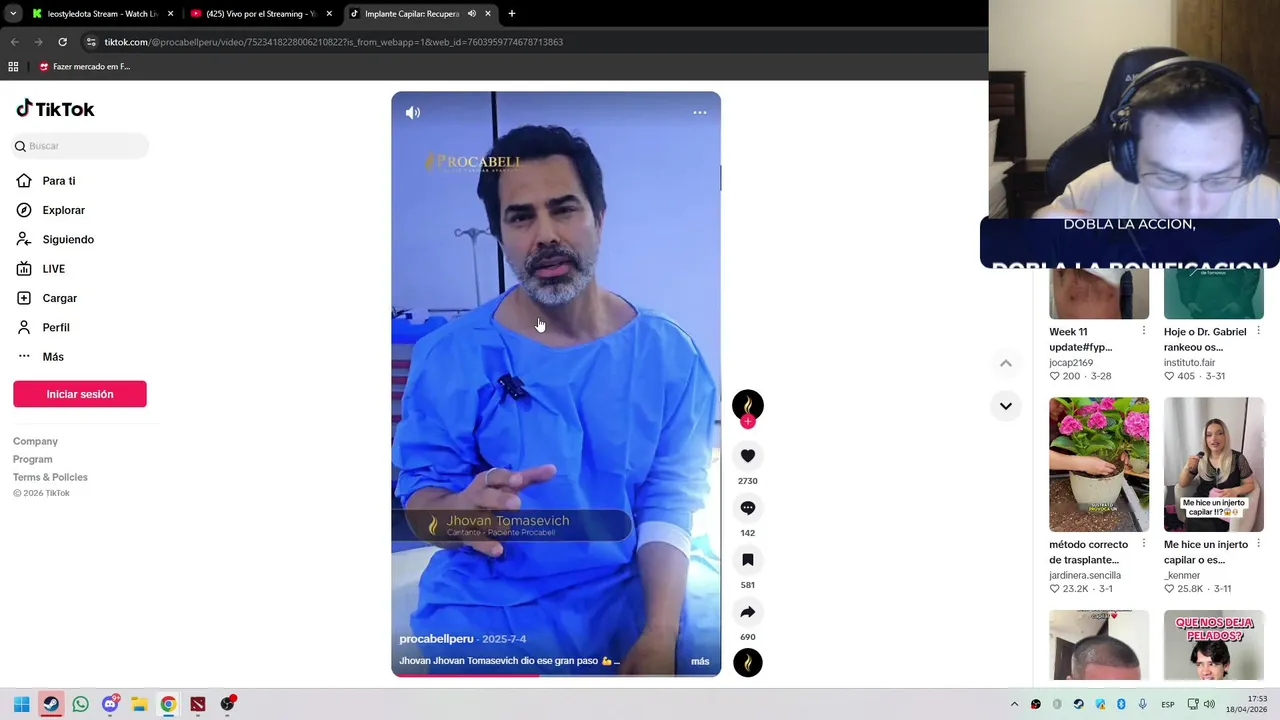Focus the Buscar search field
This screenshot has height=720, width=1280.
click(80, 146)
